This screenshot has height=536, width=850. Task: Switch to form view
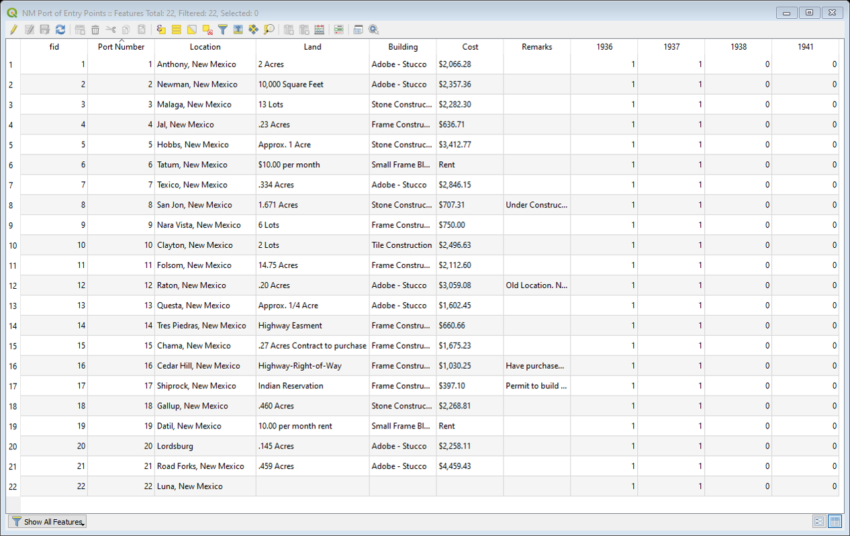click(818, 522)
